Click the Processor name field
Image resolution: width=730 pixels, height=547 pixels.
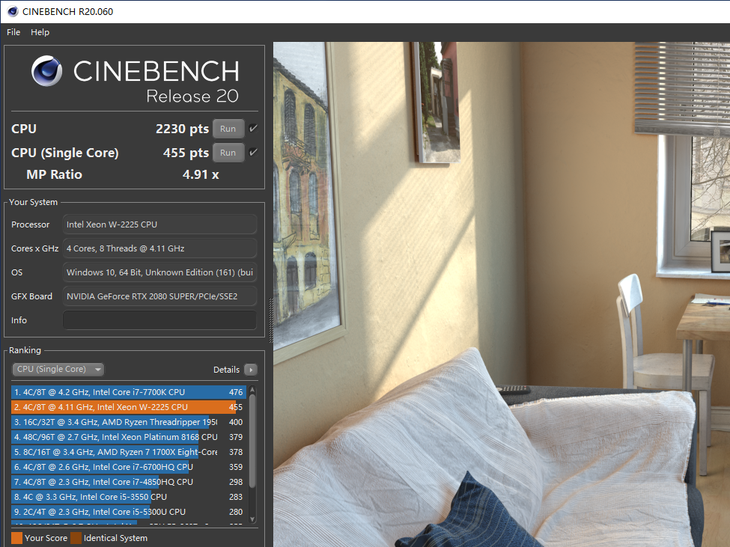click(160, 224)
